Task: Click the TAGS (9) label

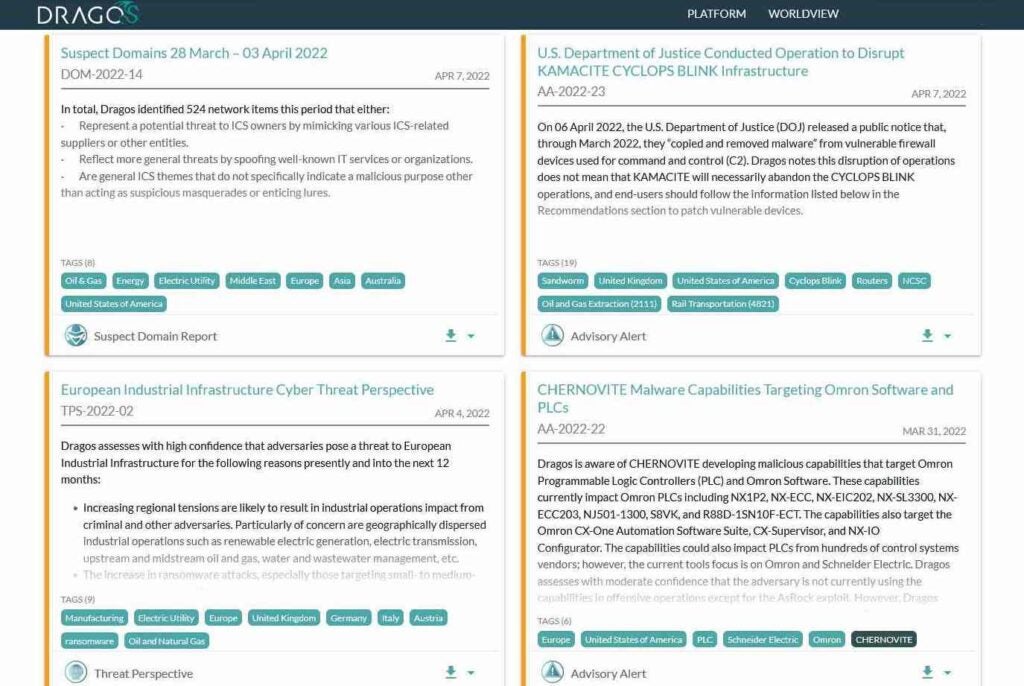Action: click(78, 599)
